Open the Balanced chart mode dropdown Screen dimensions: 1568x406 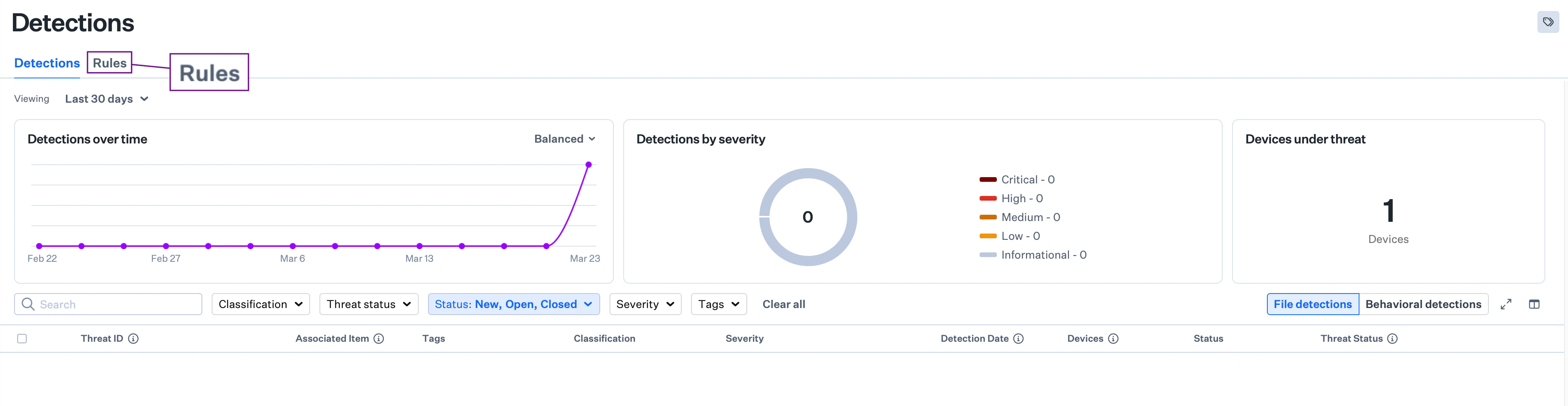tap(565, 139)
